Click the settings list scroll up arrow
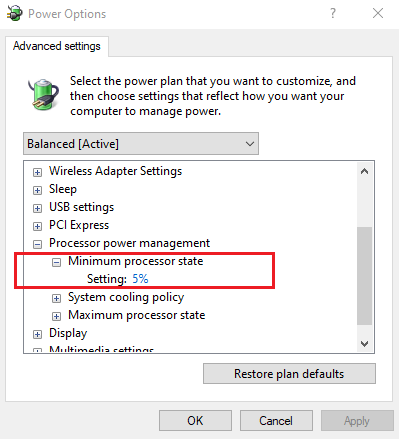This screenshot has width=399, height=439. [364, 171]
